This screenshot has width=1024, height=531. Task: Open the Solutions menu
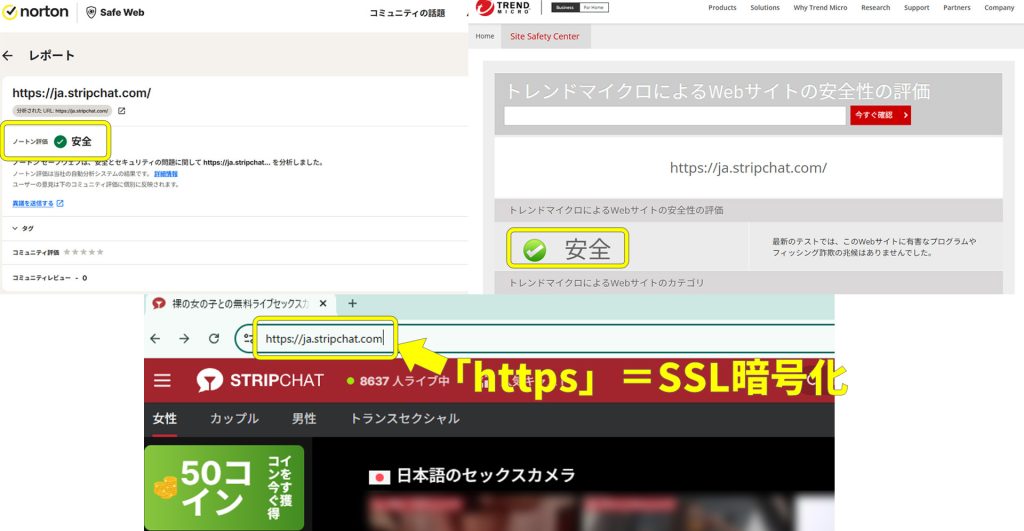click(765, 8)
